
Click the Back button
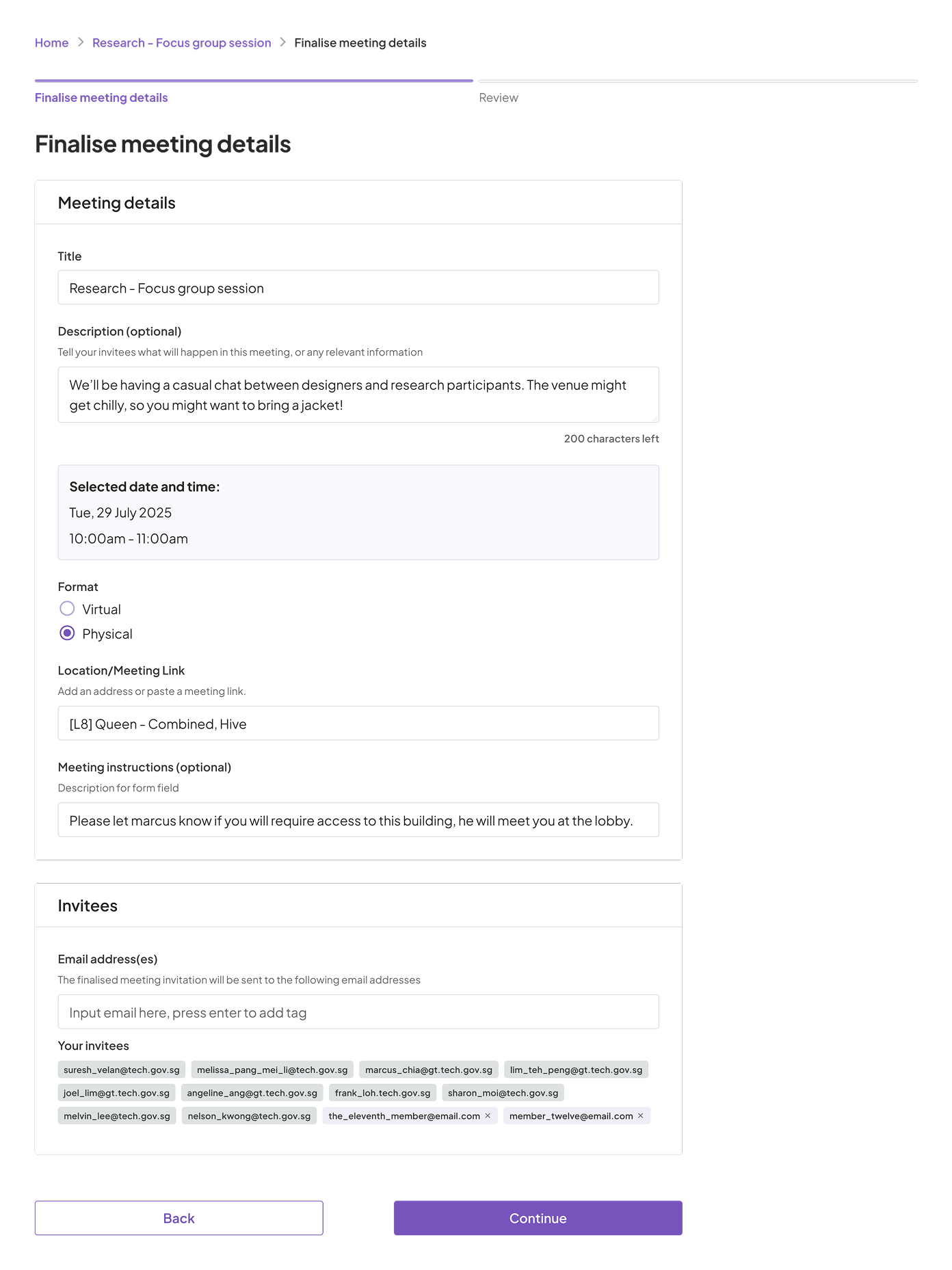point(179,1218)
